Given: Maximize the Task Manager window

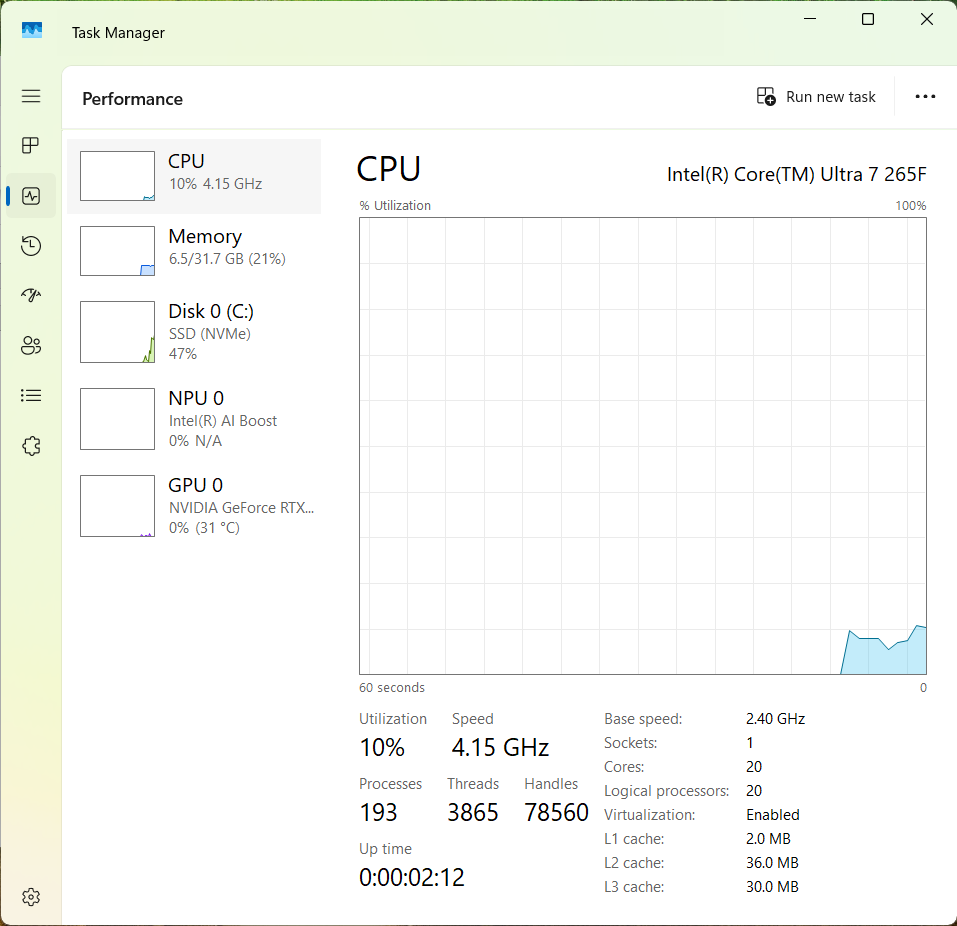Looking at the screenshot, I should pos(867,20).
